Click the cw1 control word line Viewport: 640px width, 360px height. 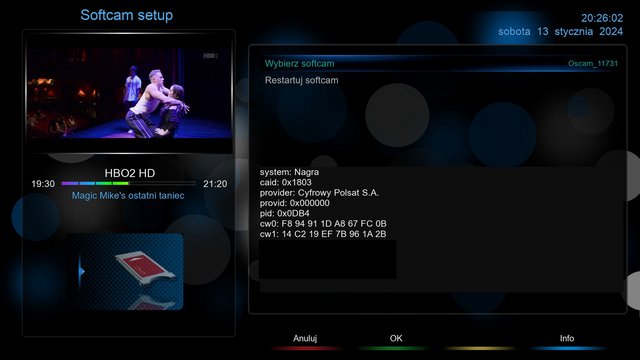[x=323, y=234]
